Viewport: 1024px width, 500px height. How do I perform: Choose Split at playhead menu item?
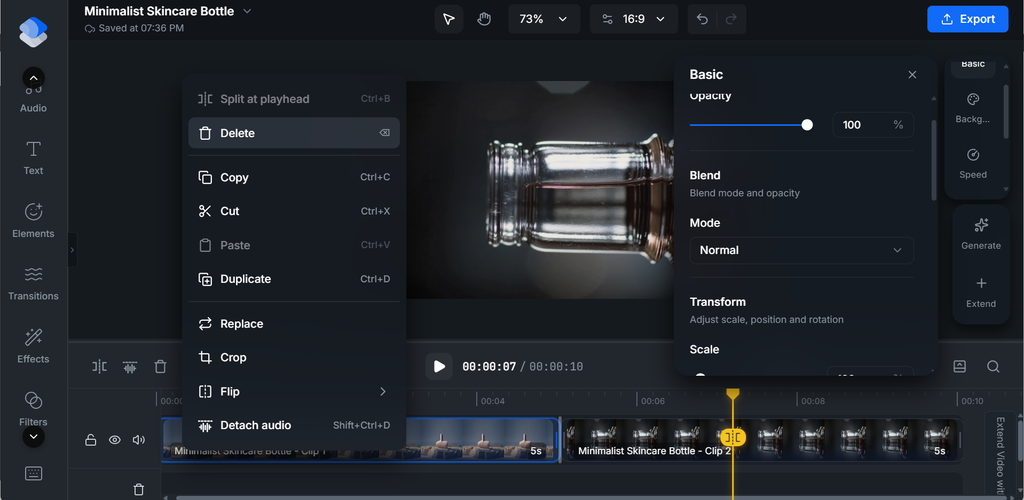click(x=294, y=99)
